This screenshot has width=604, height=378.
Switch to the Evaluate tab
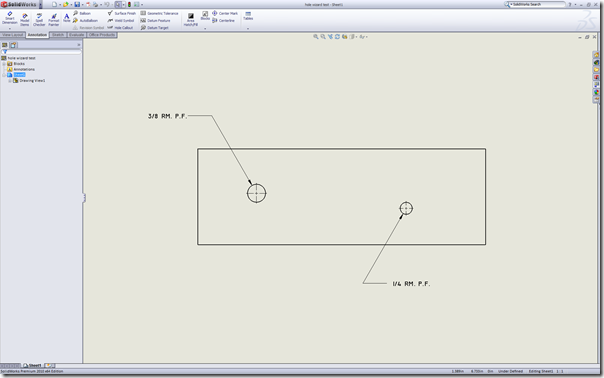tap(77, 35)
